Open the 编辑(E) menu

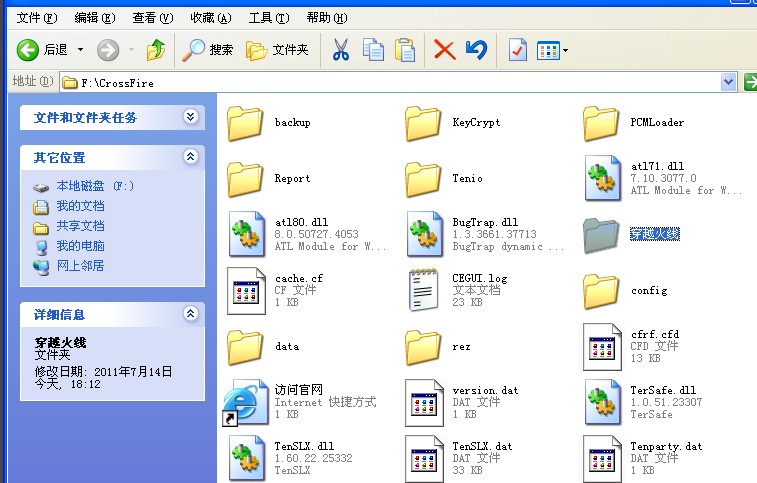95,18
